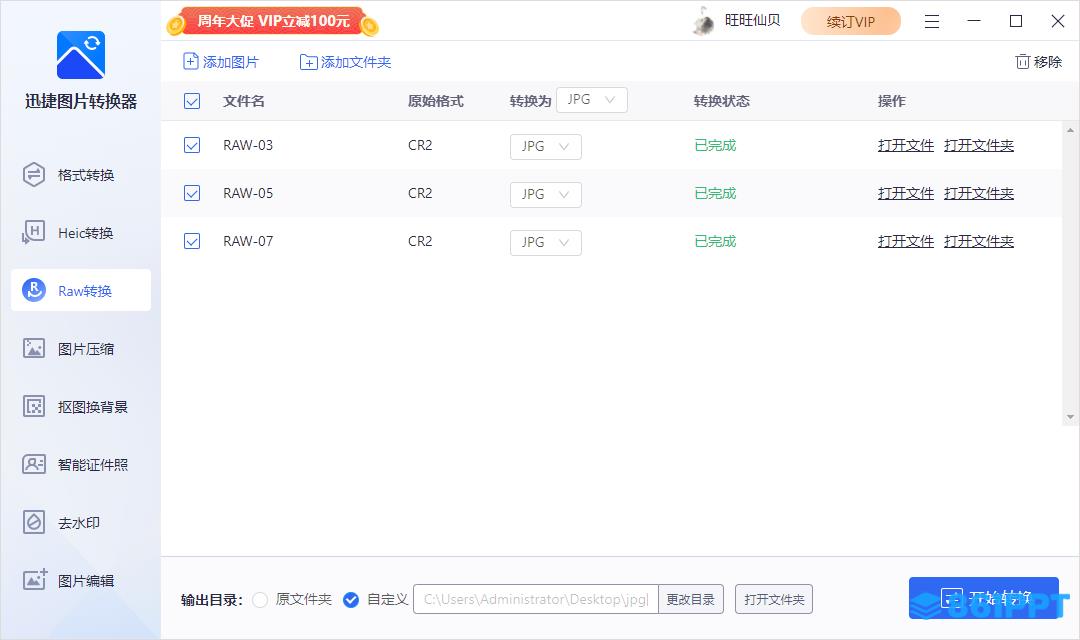Open the format dropdown for RAW-07

545,242
